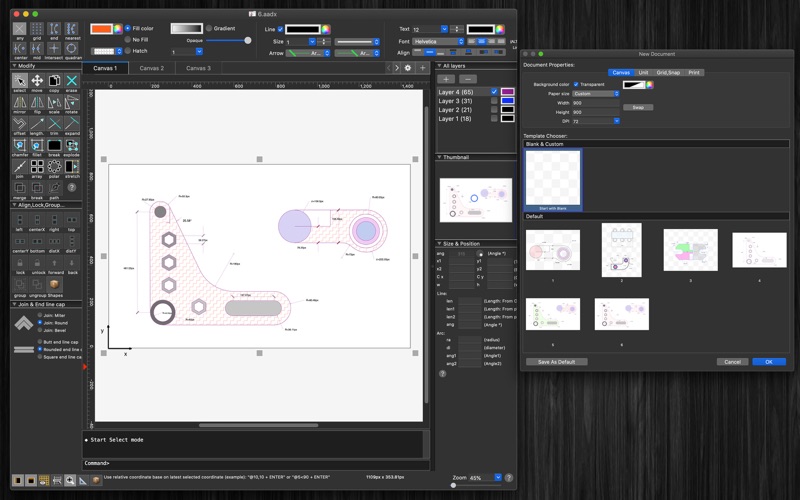Viewport: 800px width, 500px height.
Task: Open the Text size '12' dropdown
Action: tap(444, 29)
